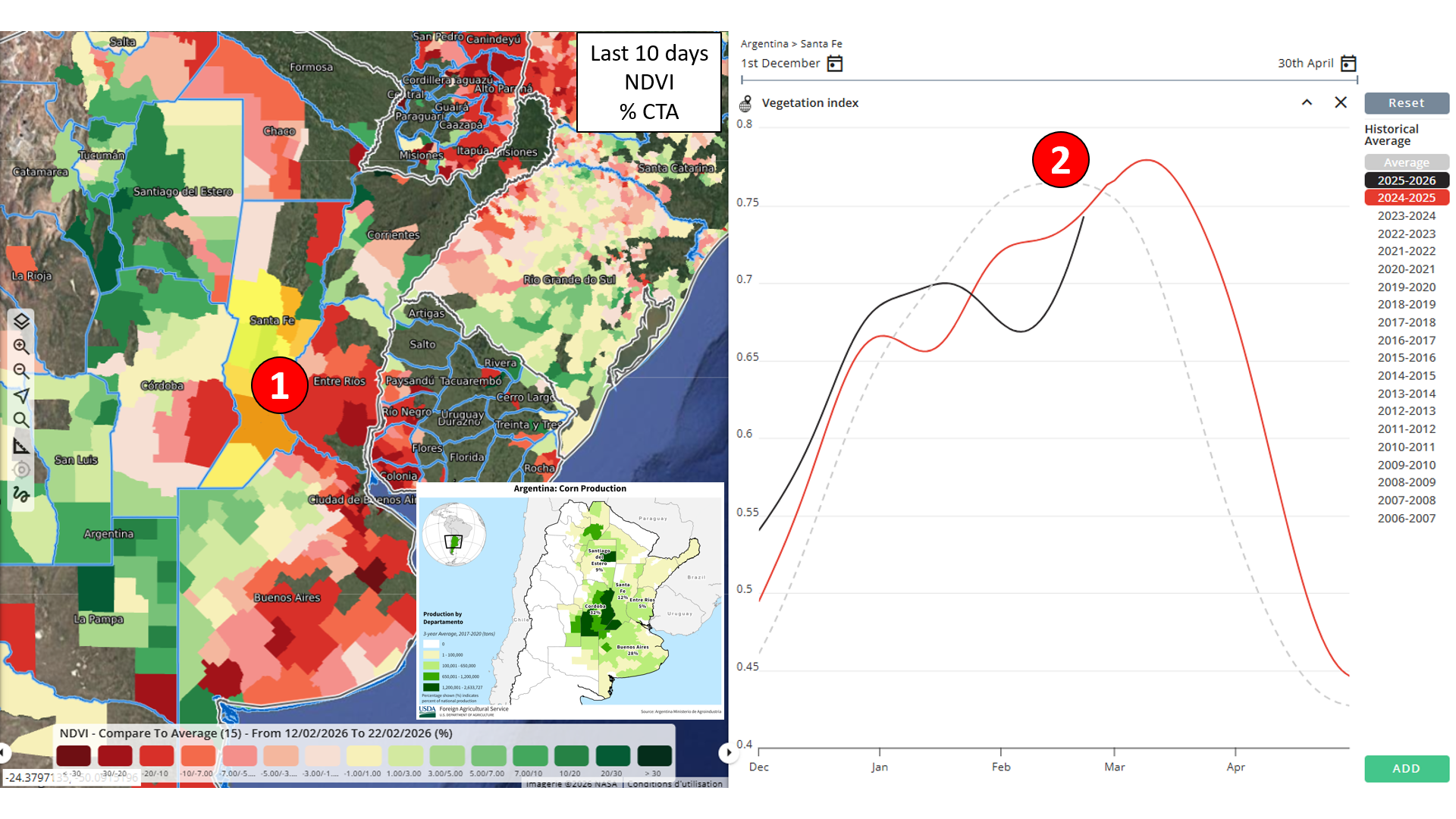Toggle the 2025-2026 season curve
This screenshot has height=819, width=1456.
click(x=1406, y=180)
